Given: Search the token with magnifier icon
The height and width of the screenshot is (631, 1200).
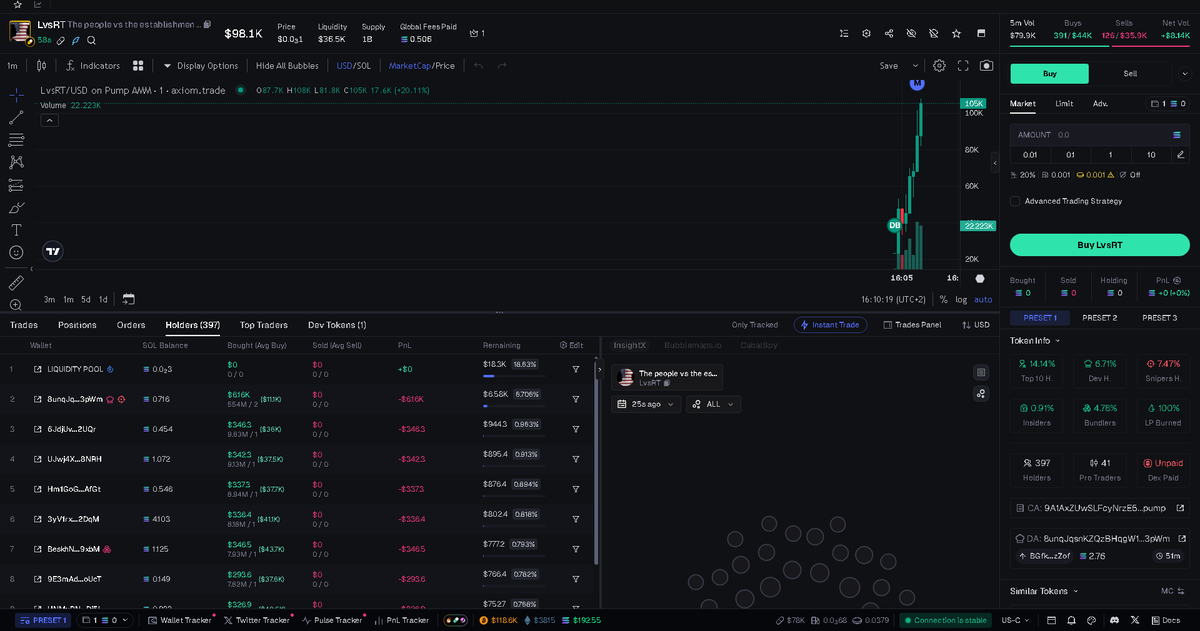Looking at the screenshot, I should click(x=91, y=41).
